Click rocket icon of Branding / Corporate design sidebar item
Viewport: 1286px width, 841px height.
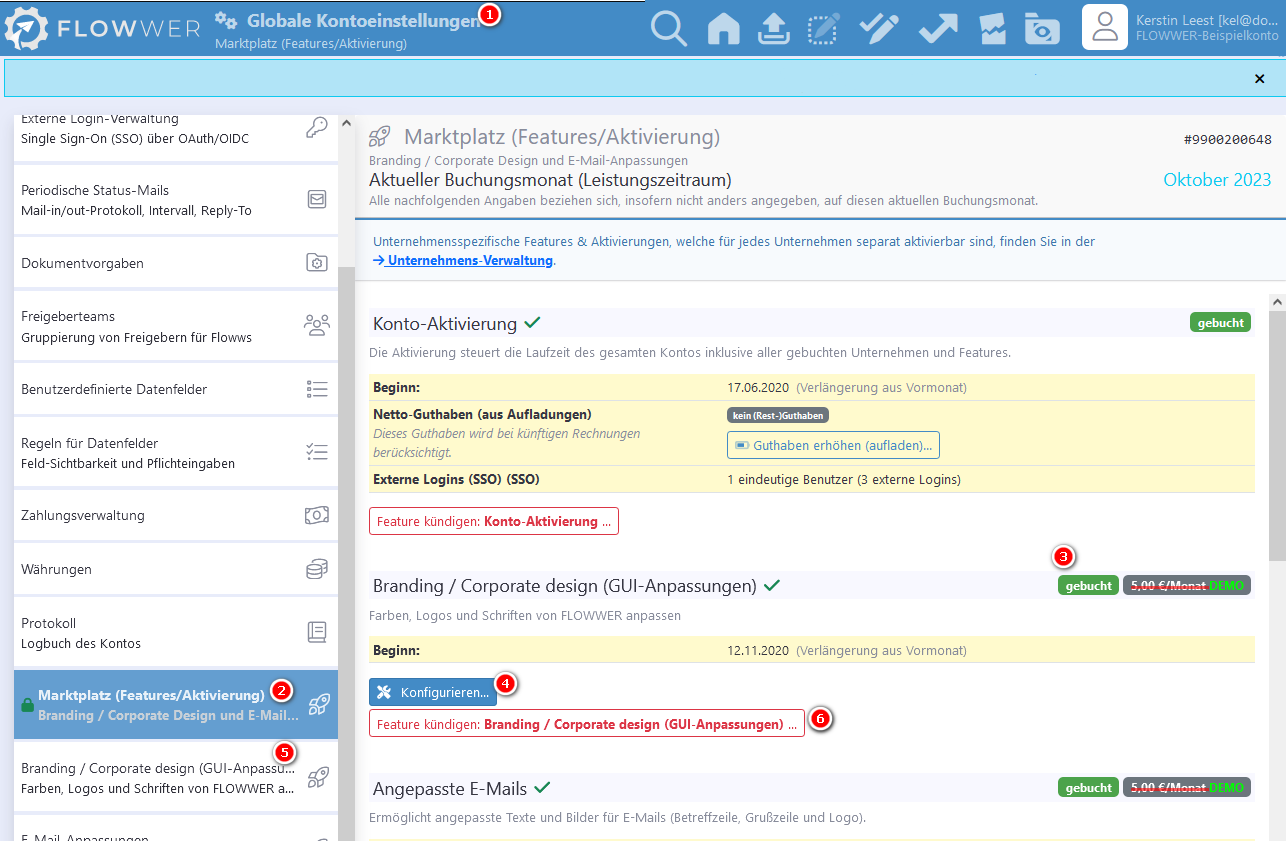pyautogui.click(x=318, y=778)
